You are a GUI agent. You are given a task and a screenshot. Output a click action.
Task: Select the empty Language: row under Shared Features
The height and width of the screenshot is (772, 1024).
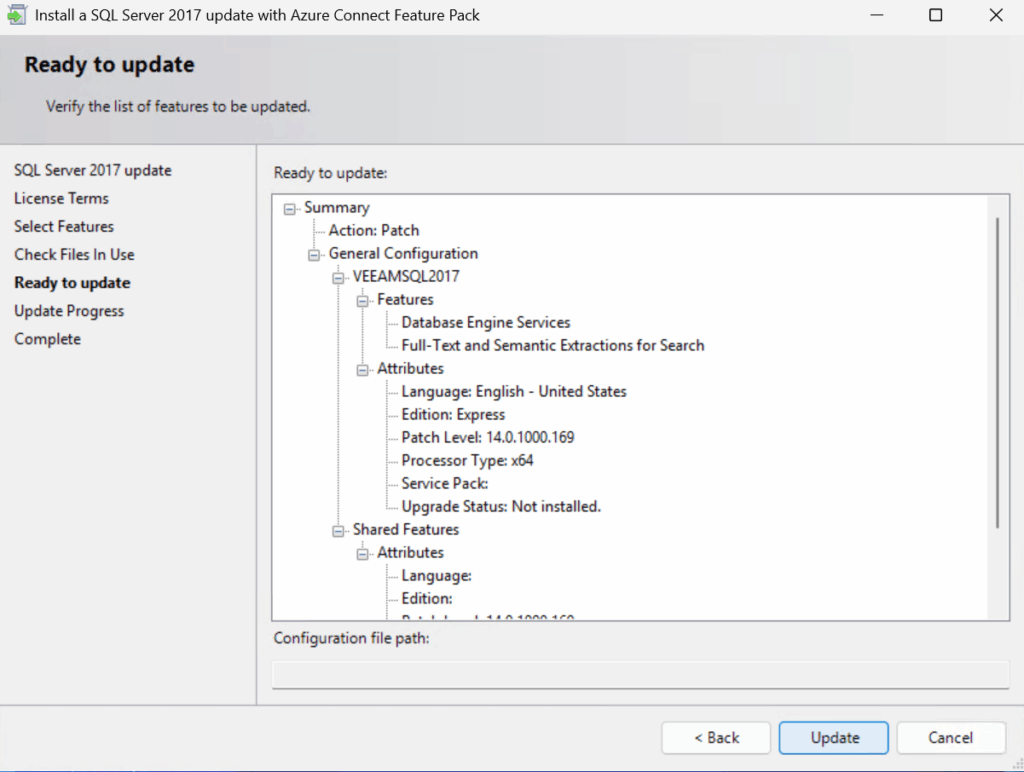point(436,576)
